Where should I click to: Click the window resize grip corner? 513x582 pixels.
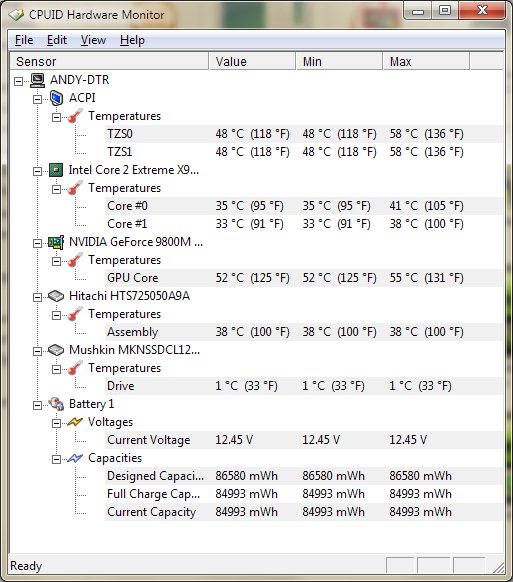498,567
